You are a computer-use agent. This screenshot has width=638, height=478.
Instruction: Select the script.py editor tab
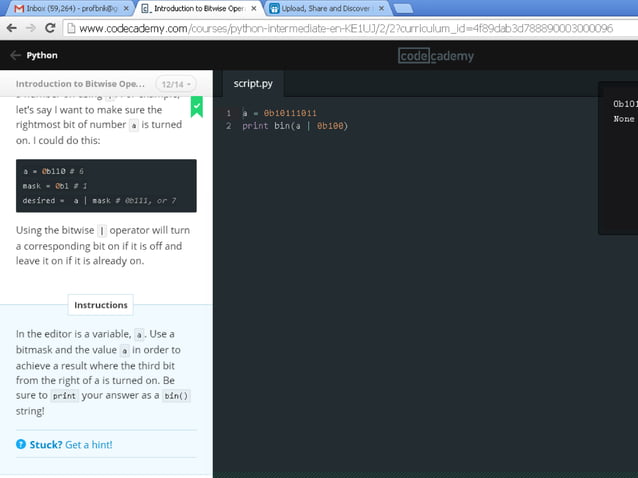(253, 83)
